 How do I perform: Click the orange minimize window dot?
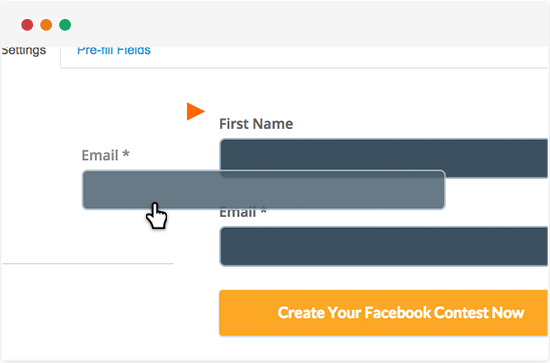coord(46,25)
